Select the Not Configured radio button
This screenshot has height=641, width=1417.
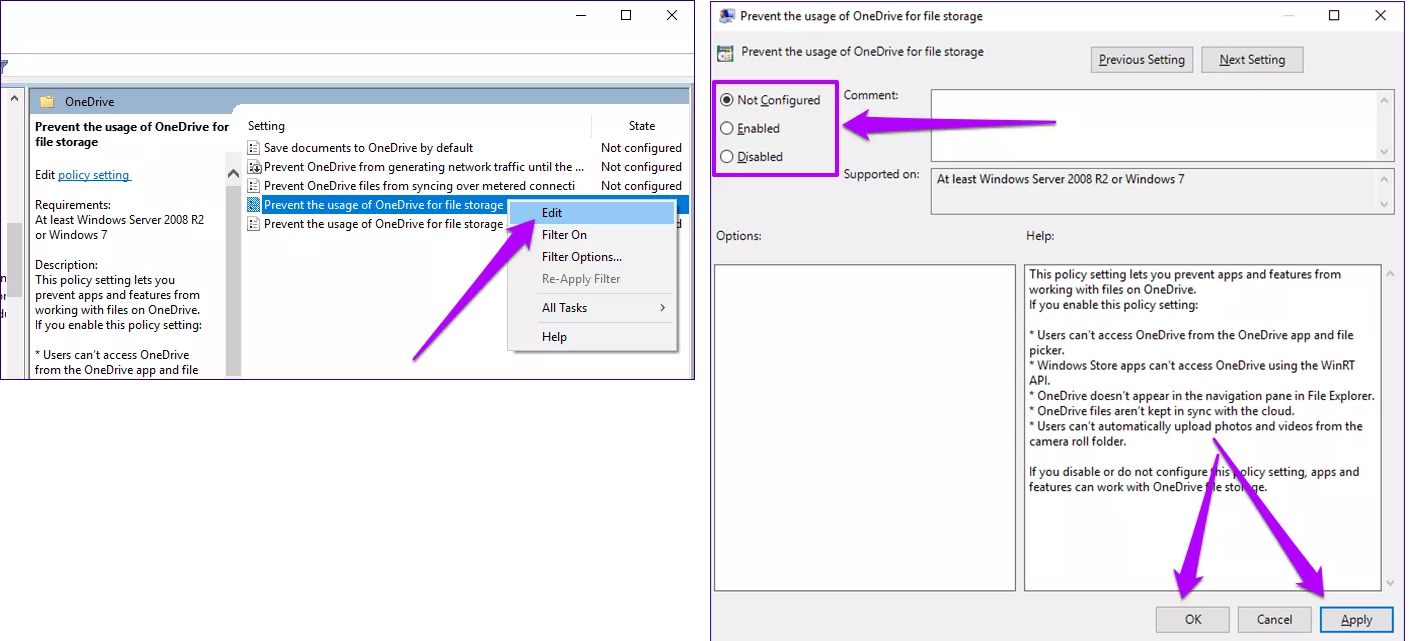click(x=727, y=100)
